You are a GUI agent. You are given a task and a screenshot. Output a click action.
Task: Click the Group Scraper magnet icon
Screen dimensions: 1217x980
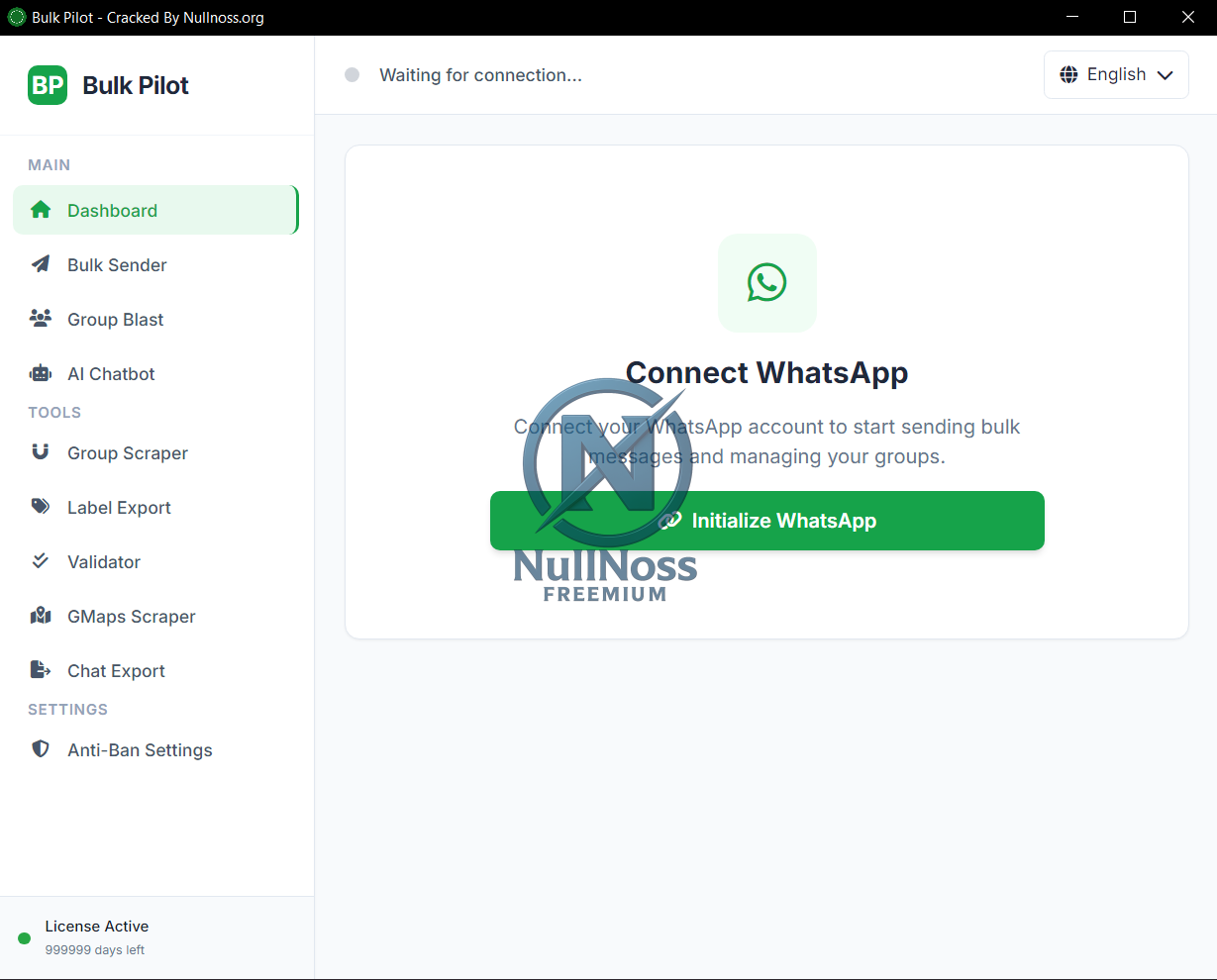point(41,452)
